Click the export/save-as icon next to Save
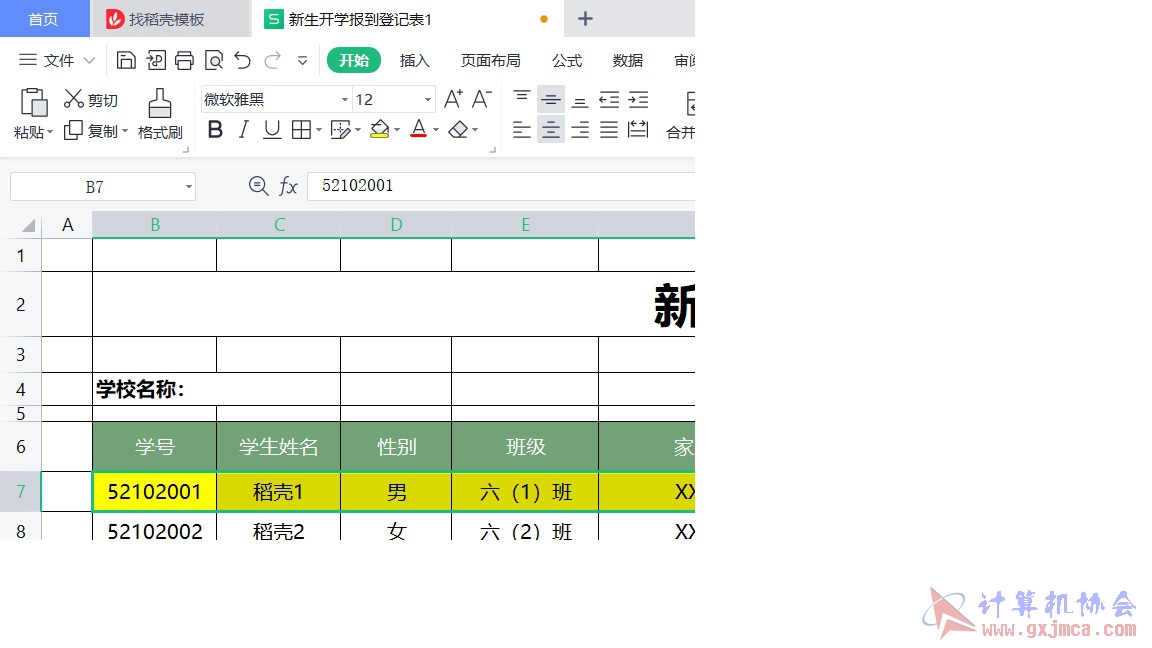Screen dimensions: 1152x648 point(156,60)
